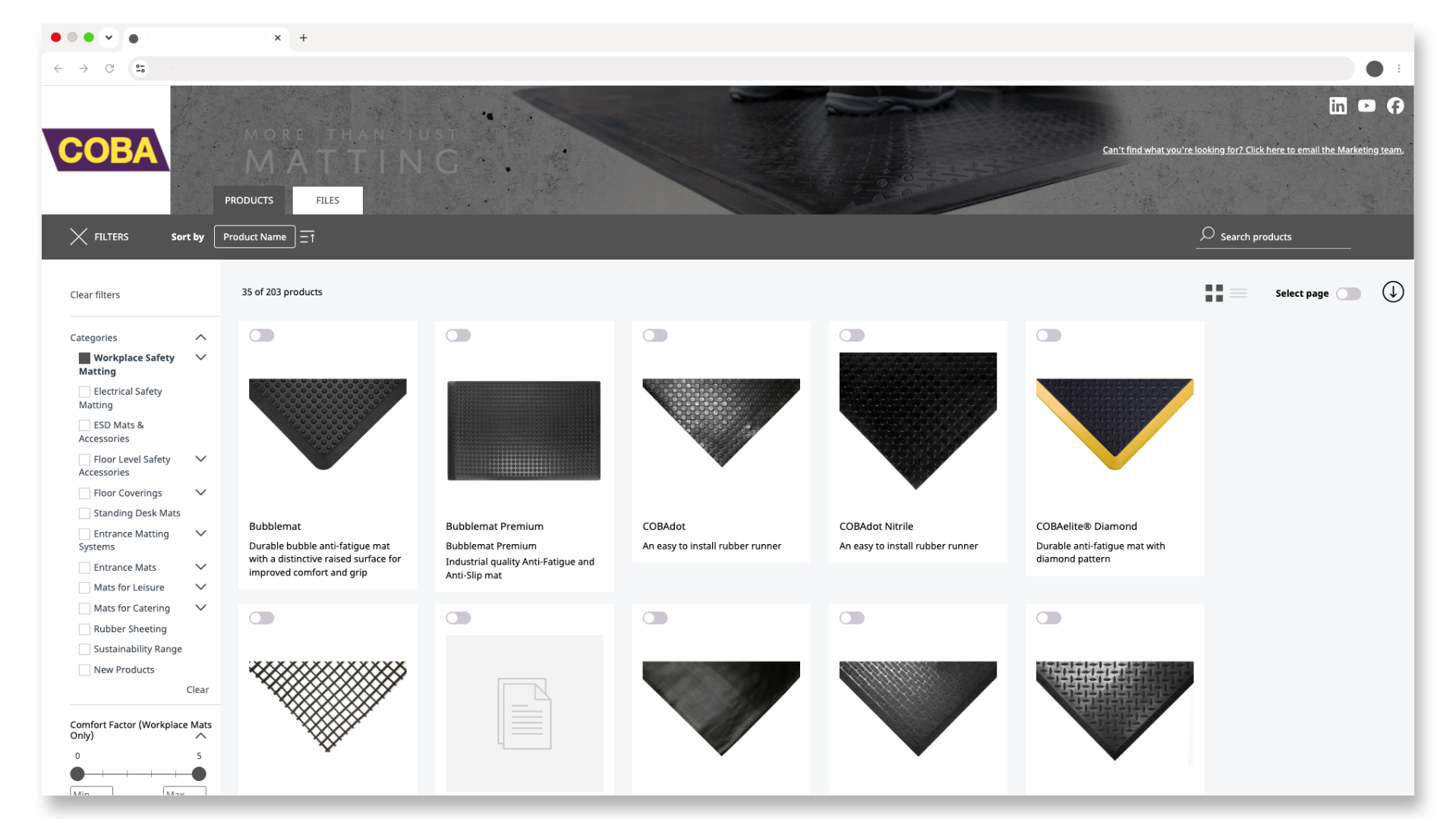
Task: Open Bubblemat Premium product image
Action: coord(524,430)
